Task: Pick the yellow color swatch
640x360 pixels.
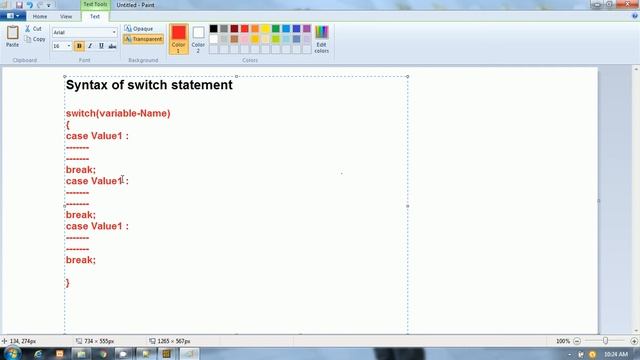Action: [x=265, y=29]
